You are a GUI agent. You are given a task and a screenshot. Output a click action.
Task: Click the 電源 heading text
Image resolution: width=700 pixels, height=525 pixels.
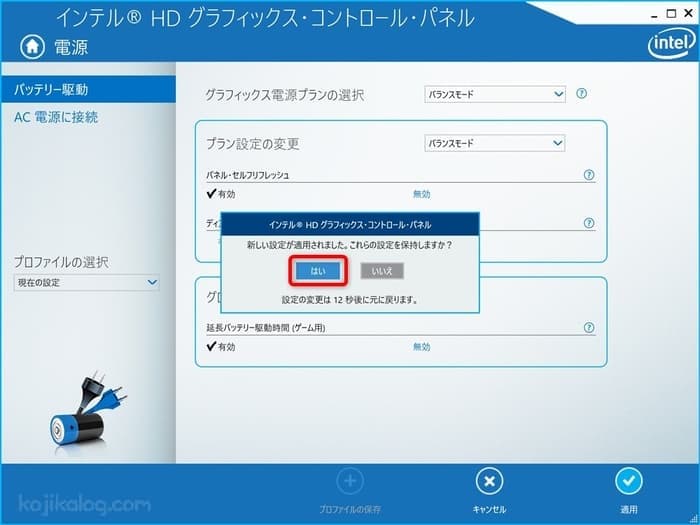coord(71,47)
